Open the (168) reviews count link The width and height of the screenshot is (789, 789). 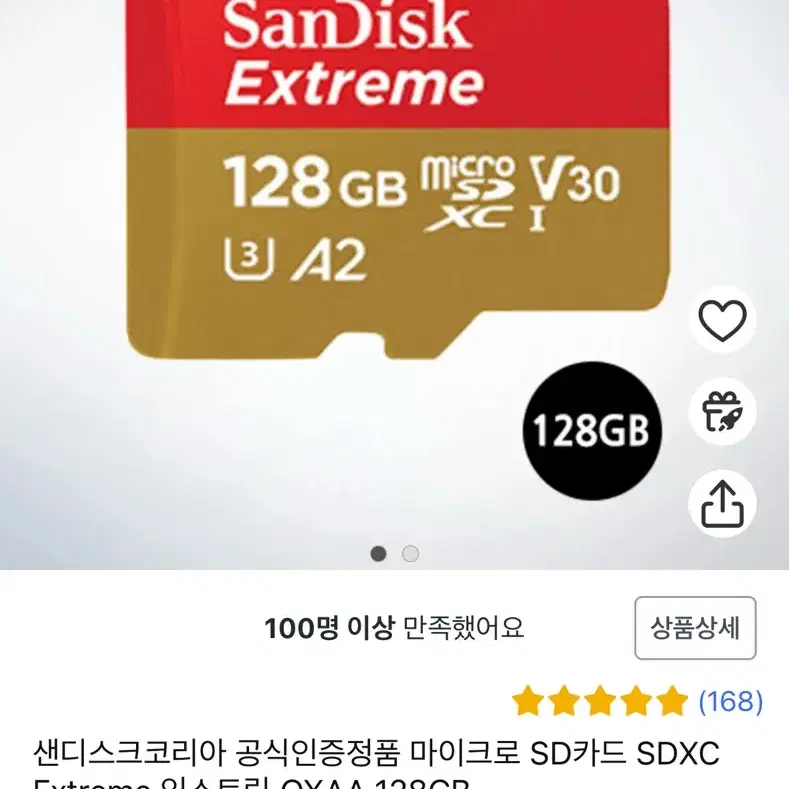(731, 701)
